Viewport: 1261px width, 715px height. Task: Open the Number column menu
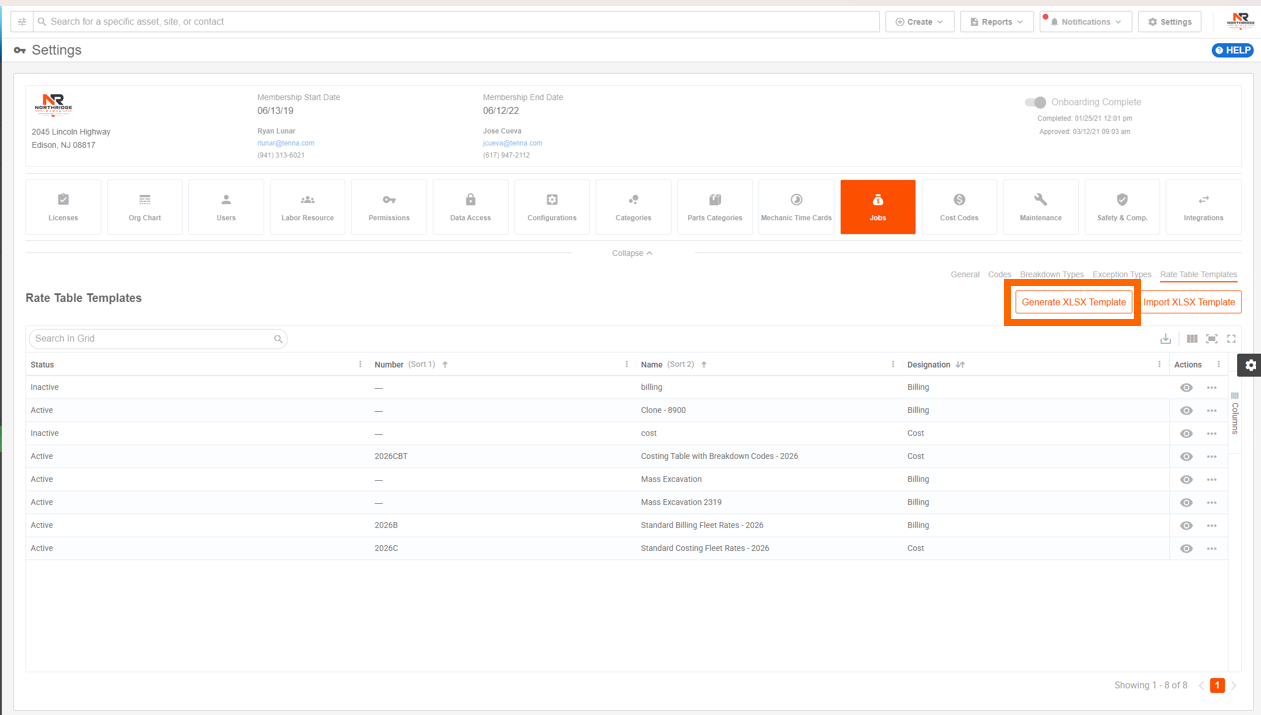(x=627, y=365)
